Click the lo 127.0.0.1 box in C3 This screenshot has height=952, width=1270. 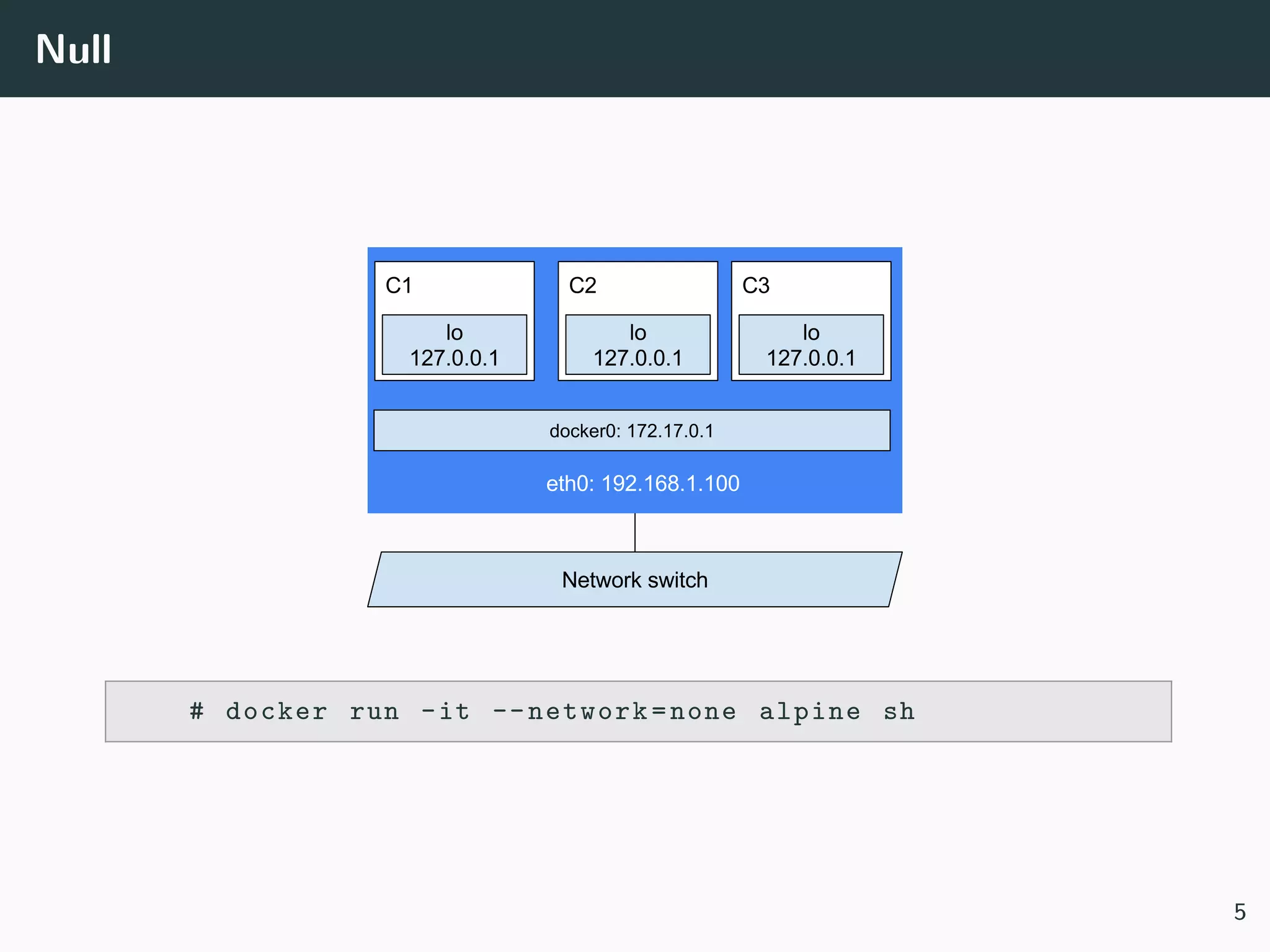coord(810,345)
